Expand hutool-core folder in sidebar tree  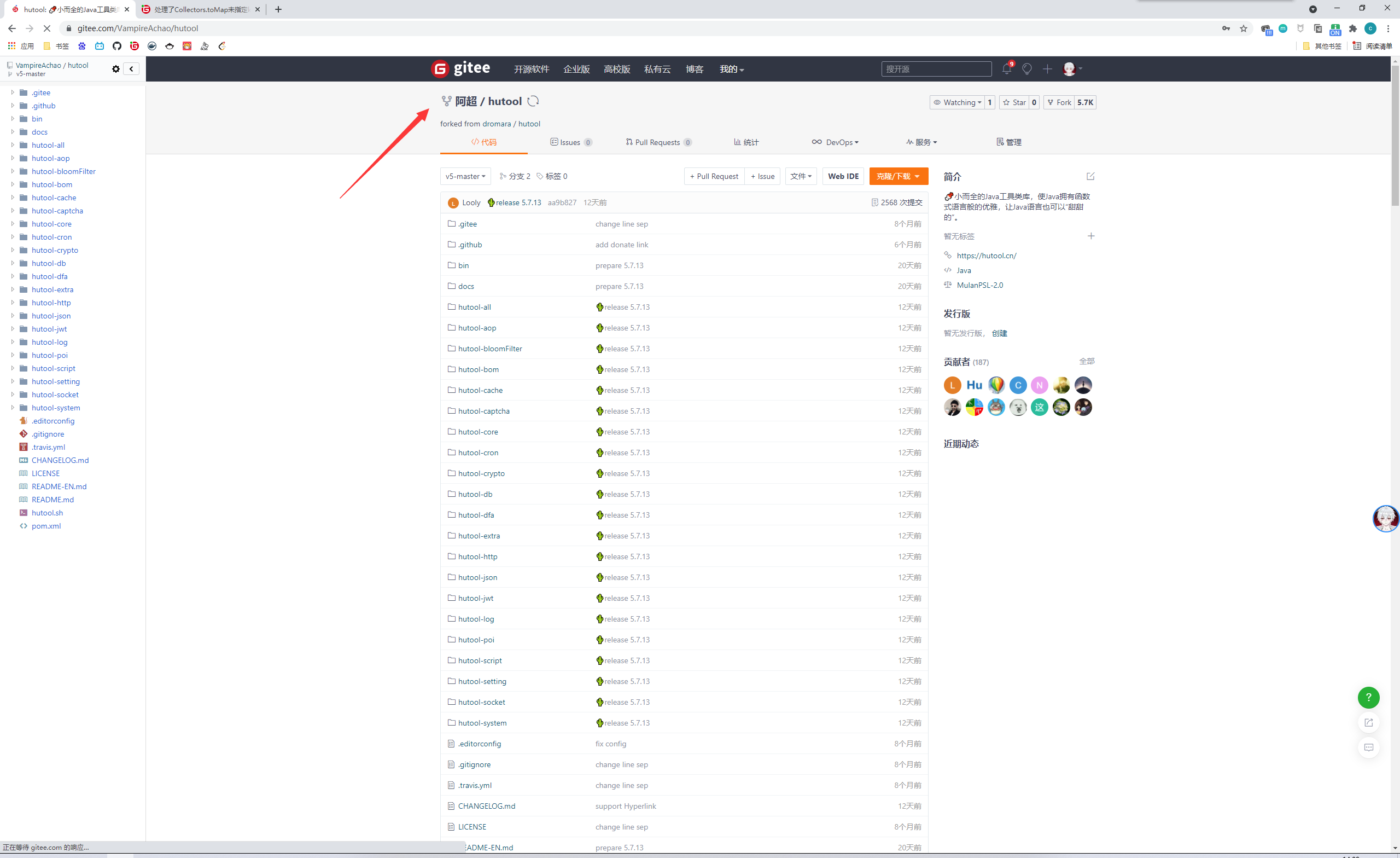tap(13, 224)
